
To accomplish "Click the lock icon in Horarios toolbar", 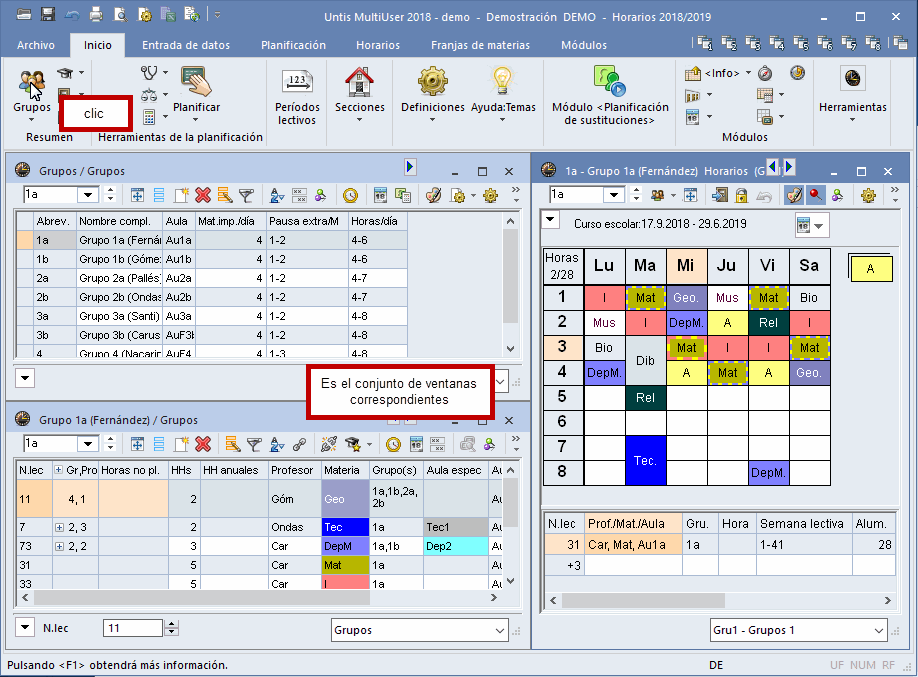I will pyautogui.click(x=742, y=195).
